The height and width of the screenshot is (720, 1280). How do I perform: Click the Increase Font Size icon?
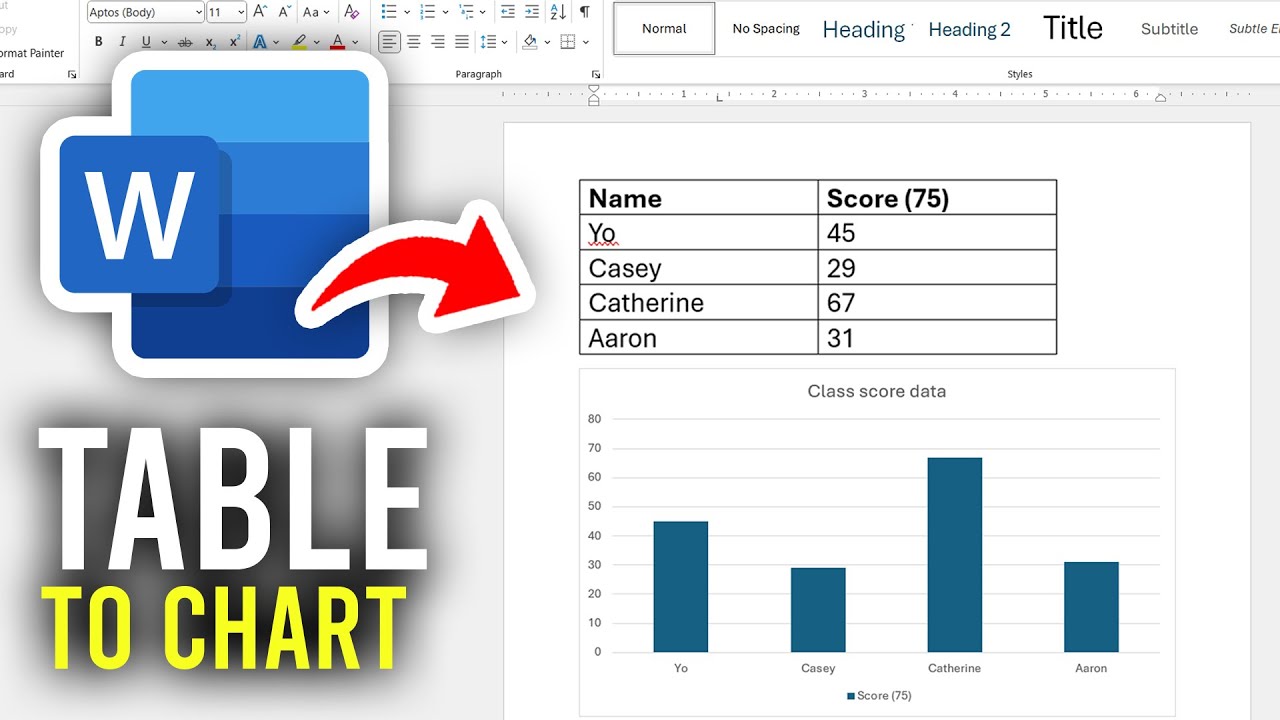pos(260,12)
